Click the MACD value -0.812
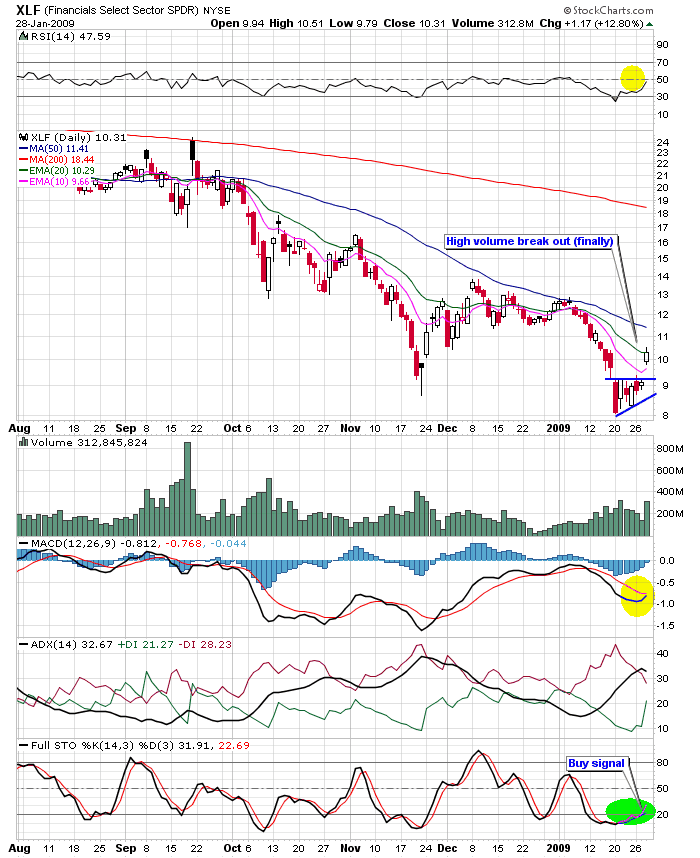This screenshot has height=858, width=700. 138,543
